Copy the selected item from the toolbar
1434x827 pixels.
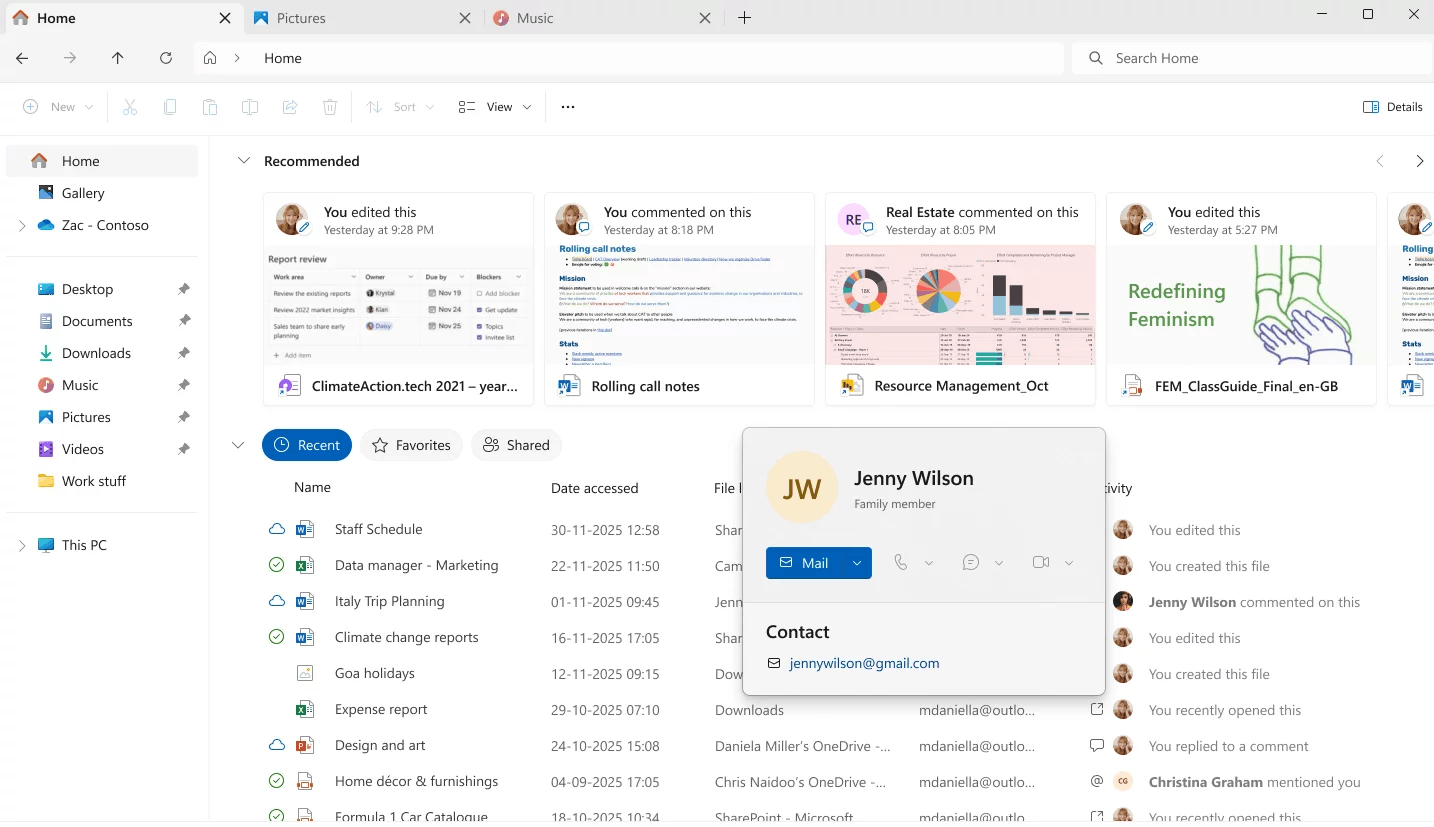coord(169,106)
